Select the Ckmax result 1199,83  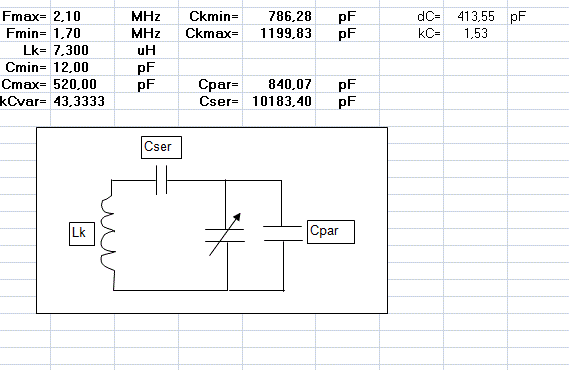coord(279,33)
